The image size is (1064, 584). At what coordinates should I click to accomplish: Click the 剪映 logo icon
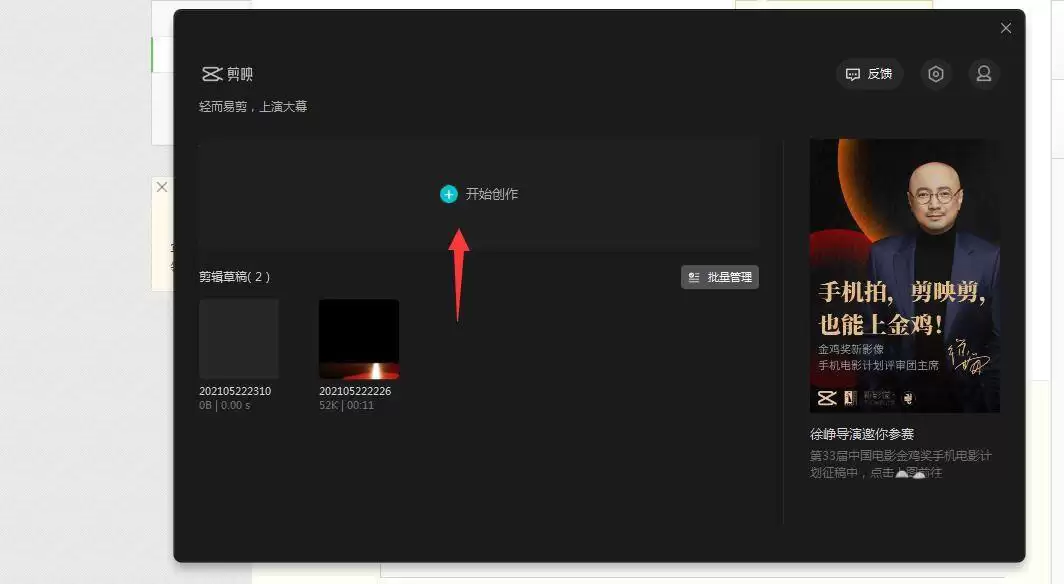(212, 74)
